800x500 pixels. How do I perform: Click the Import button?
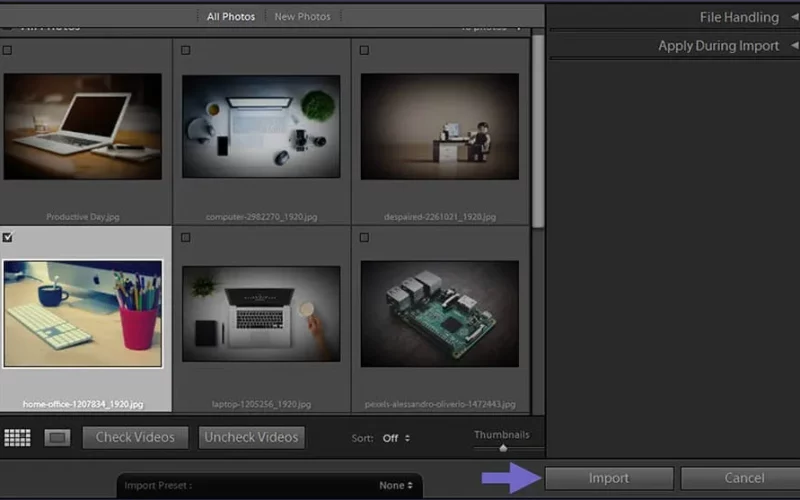point(609,478)
